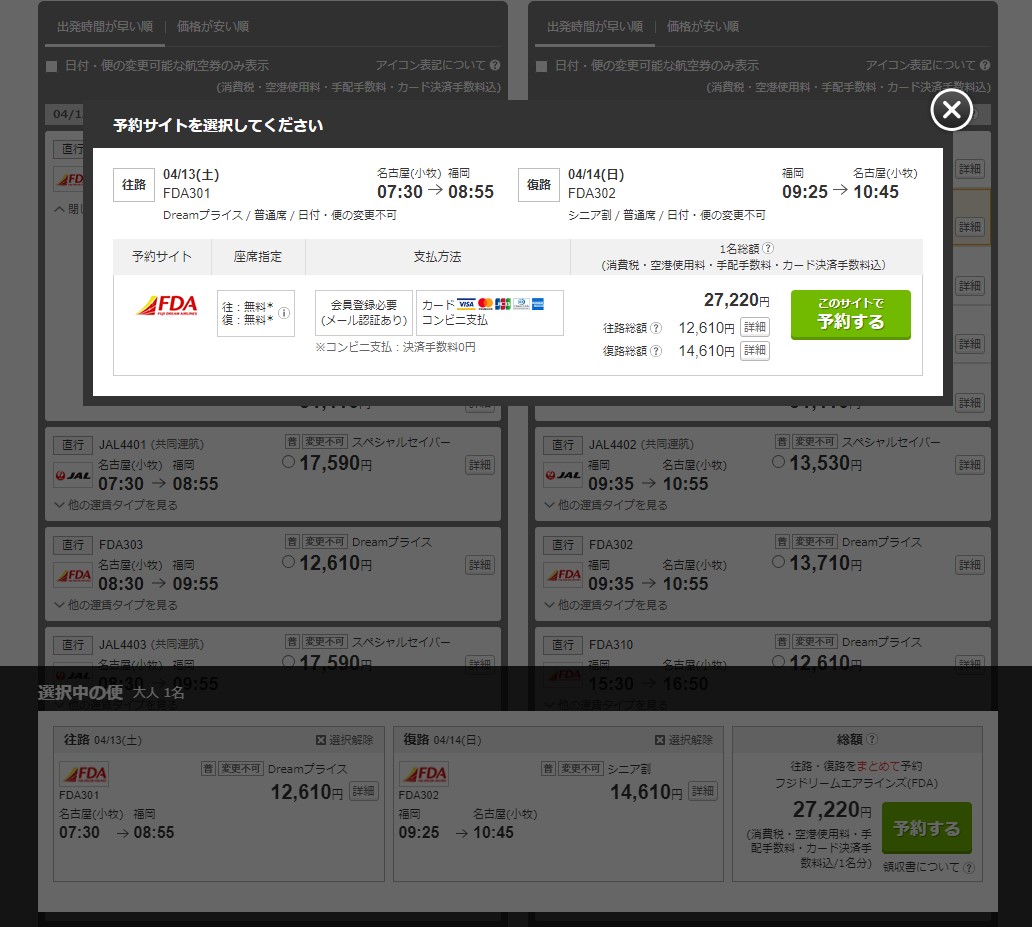Close the booking site selection dialog

[x=951, y=110]
